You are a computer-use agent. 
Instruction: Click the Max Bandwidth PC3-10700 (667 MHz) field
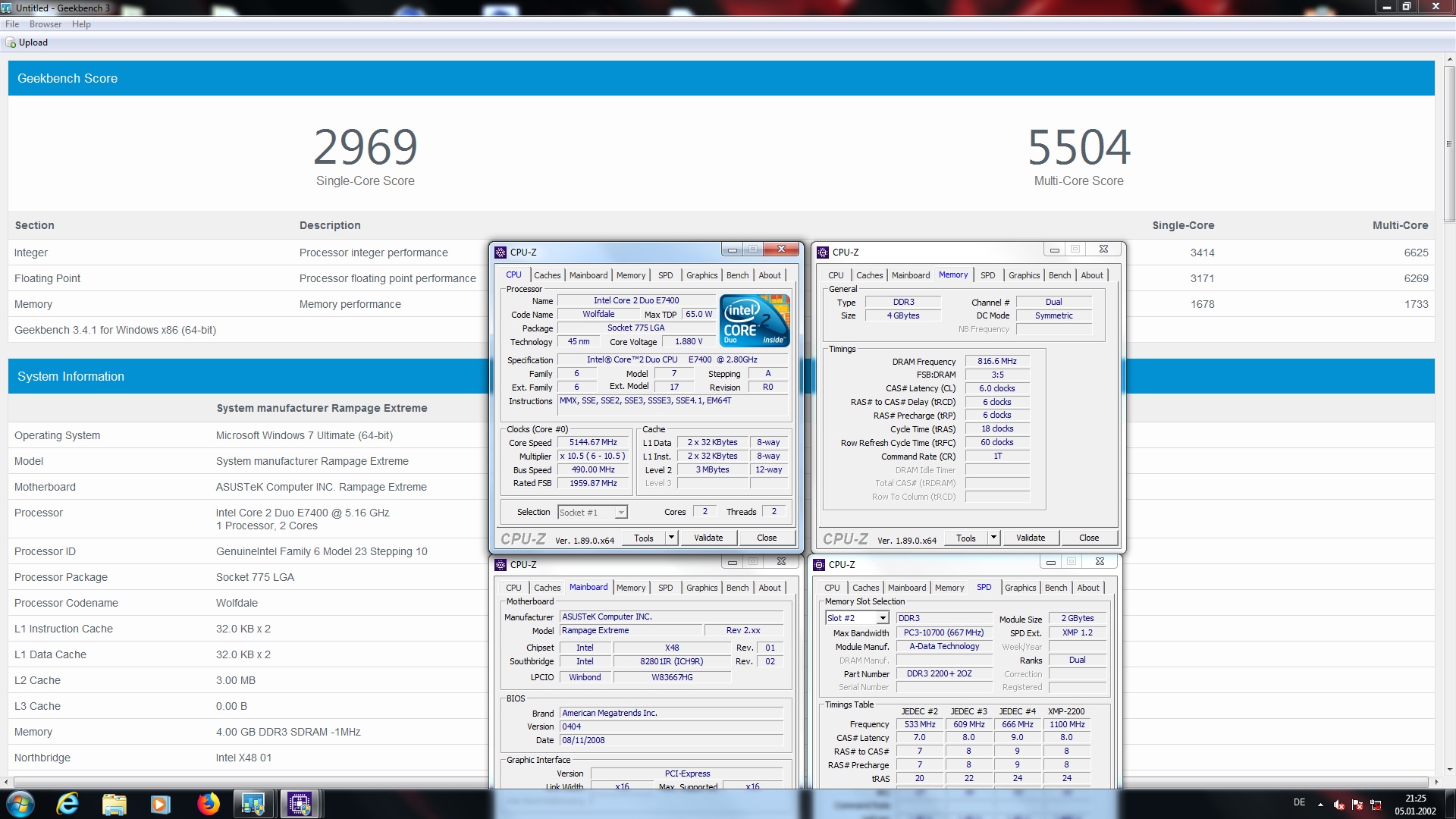click(x=944, y=633)
